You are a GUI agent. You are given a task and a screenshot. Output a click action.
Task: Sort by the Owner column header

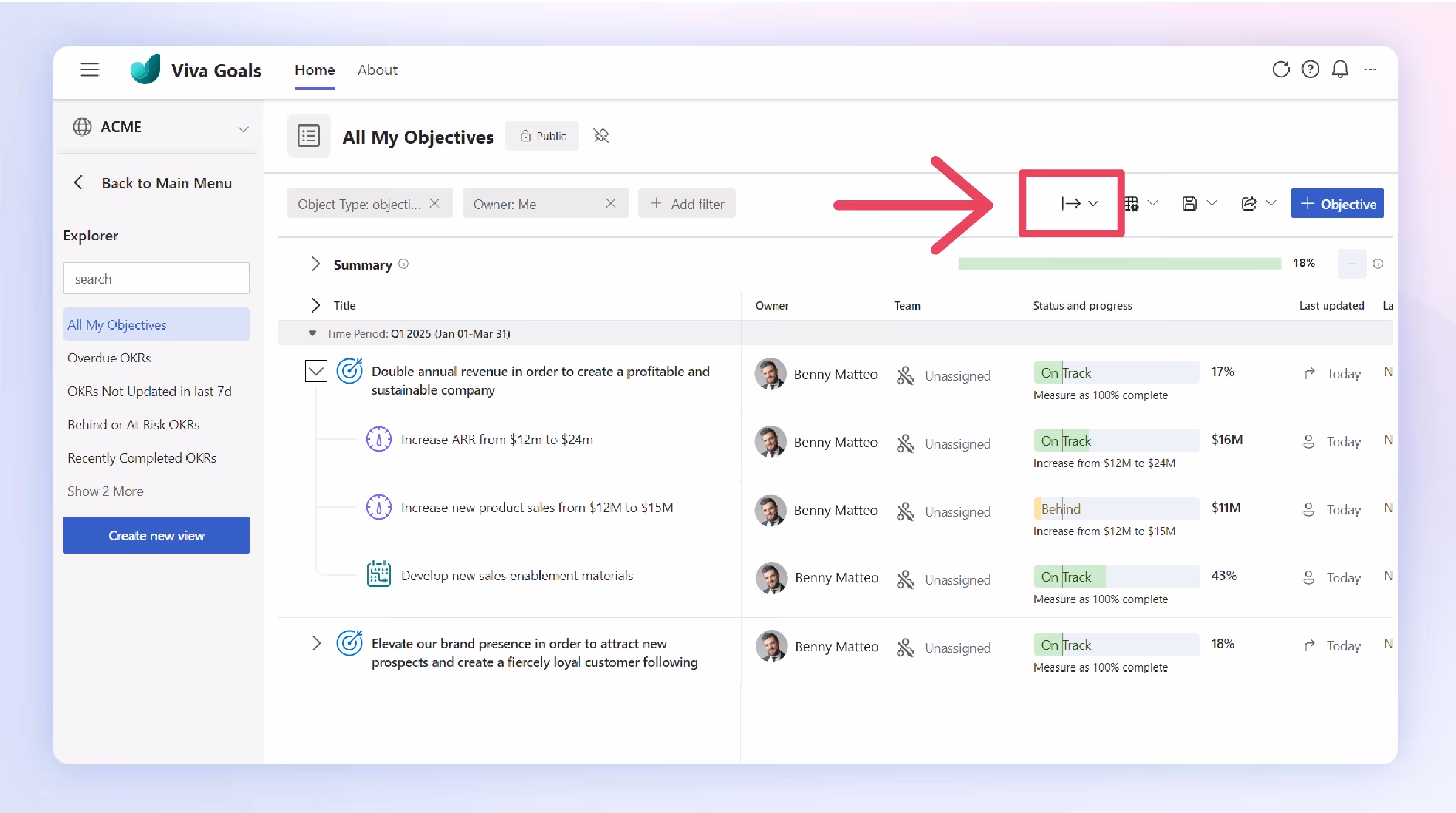click(x=771, y=305)
